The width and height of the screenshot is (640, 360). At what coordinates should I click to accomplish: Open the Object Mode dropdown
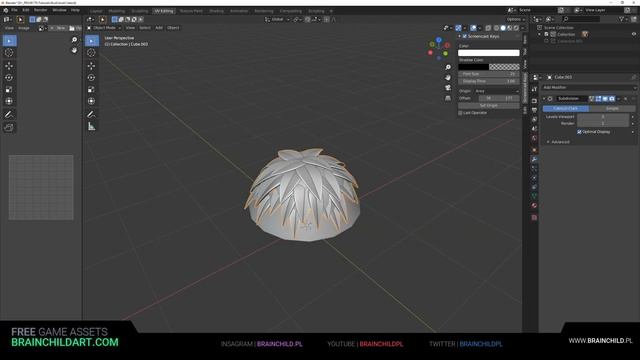tap(104, 28)
